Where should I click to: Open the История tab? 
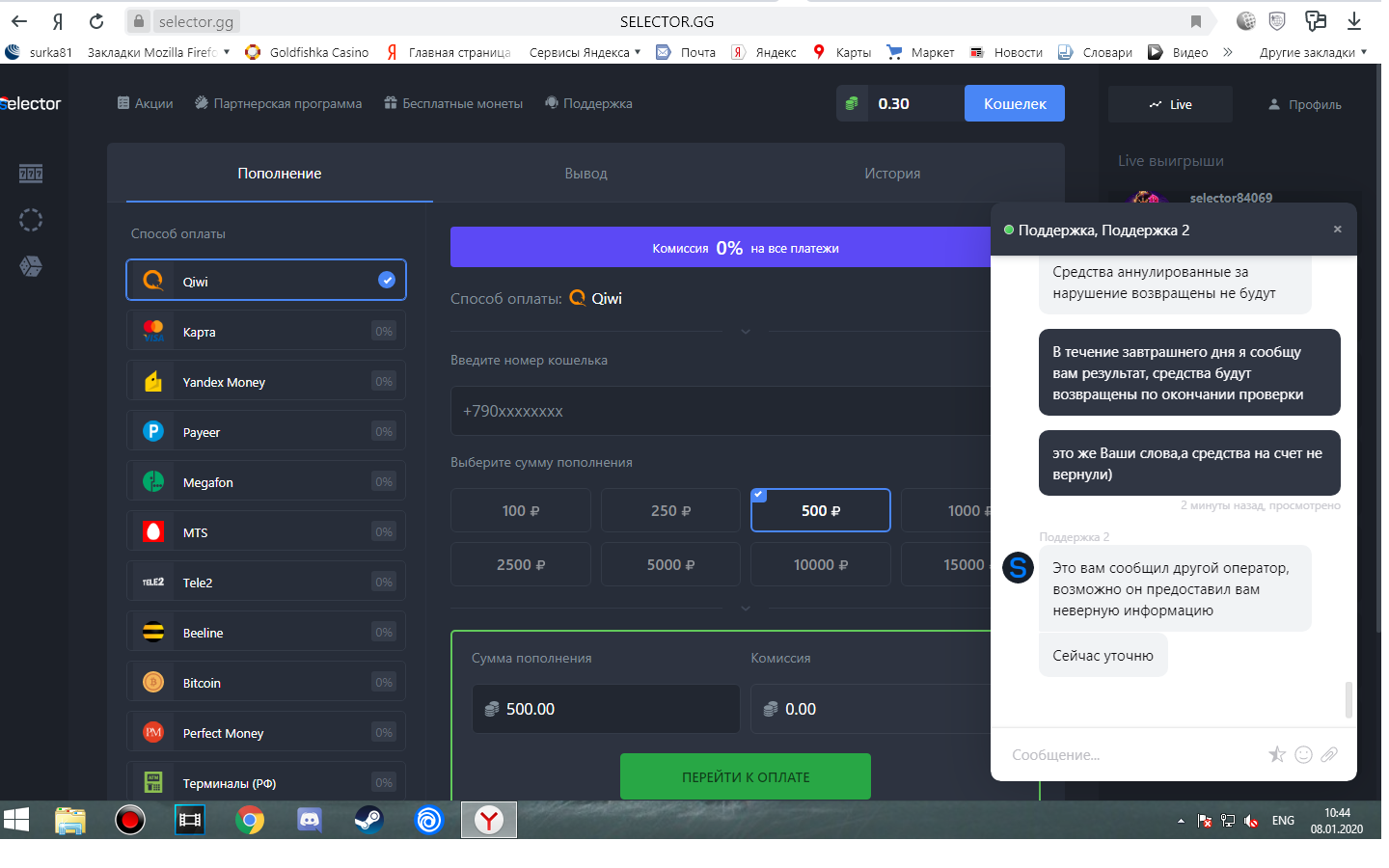(892, 174)
